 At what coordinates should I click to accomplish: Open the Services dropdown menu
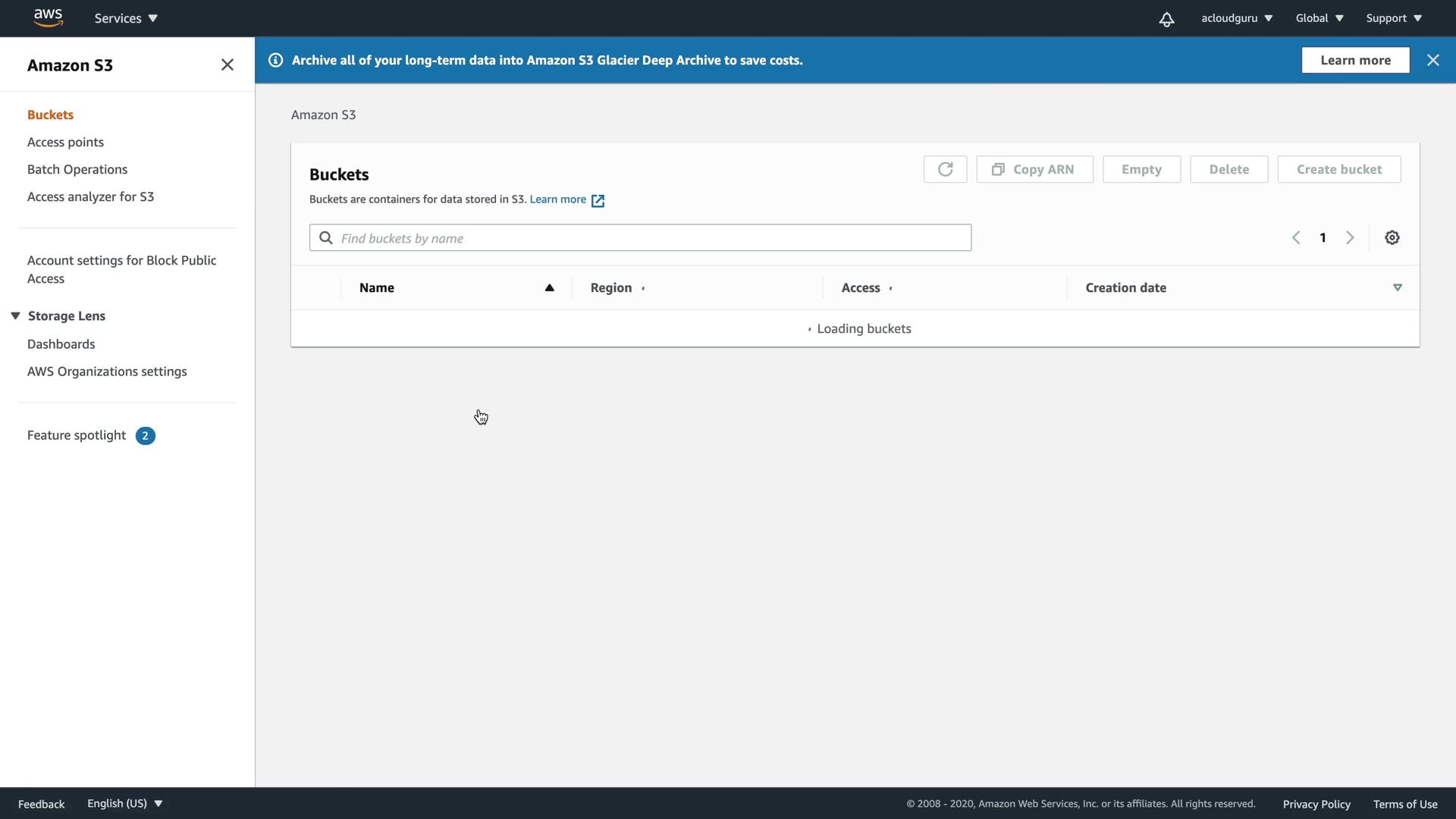click(126, 18)
